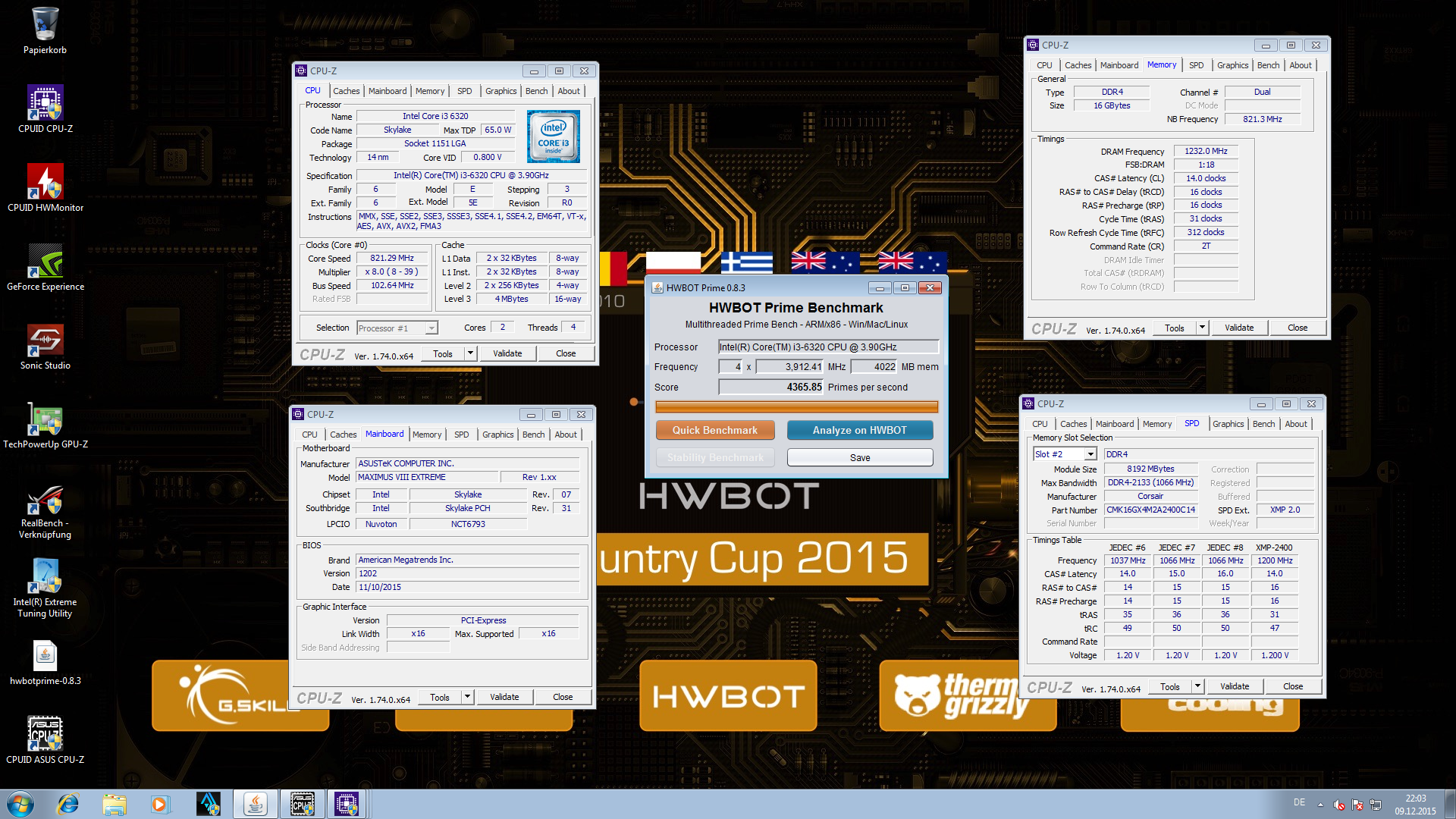Show hidden system tray icons arrow
Screen dimensions: 1456x819
click(x=1320, y=804)
